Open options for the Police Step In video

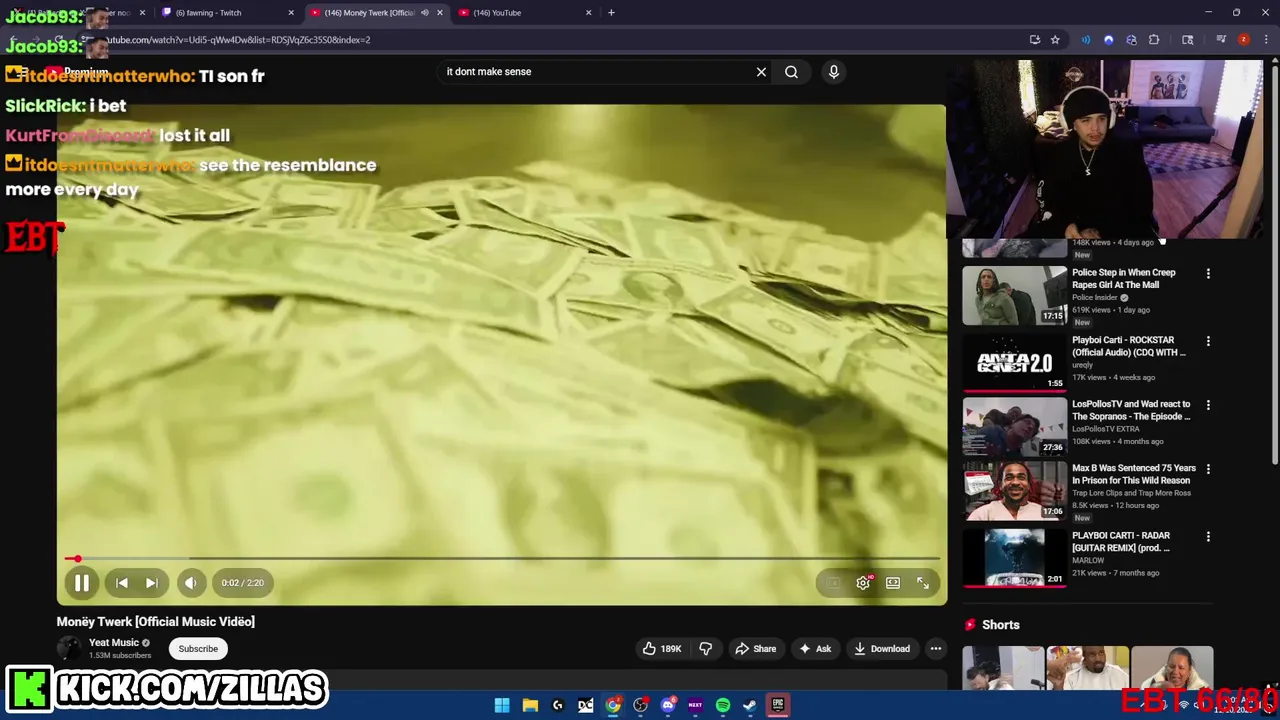click(1208, 274)
